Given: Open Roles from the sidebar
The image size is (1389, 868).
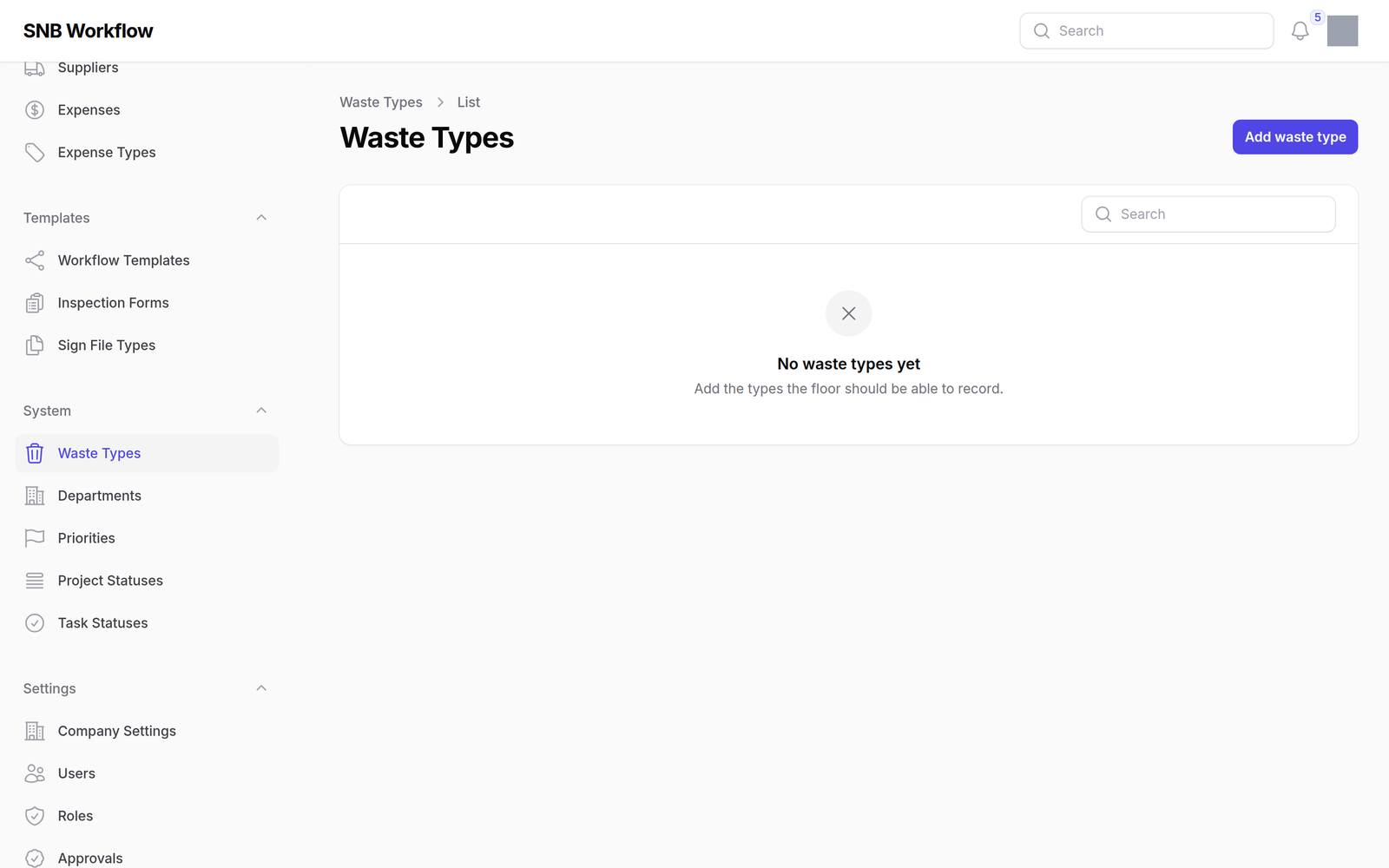Looking at the screenshot, I should click(x=147, y=816).
